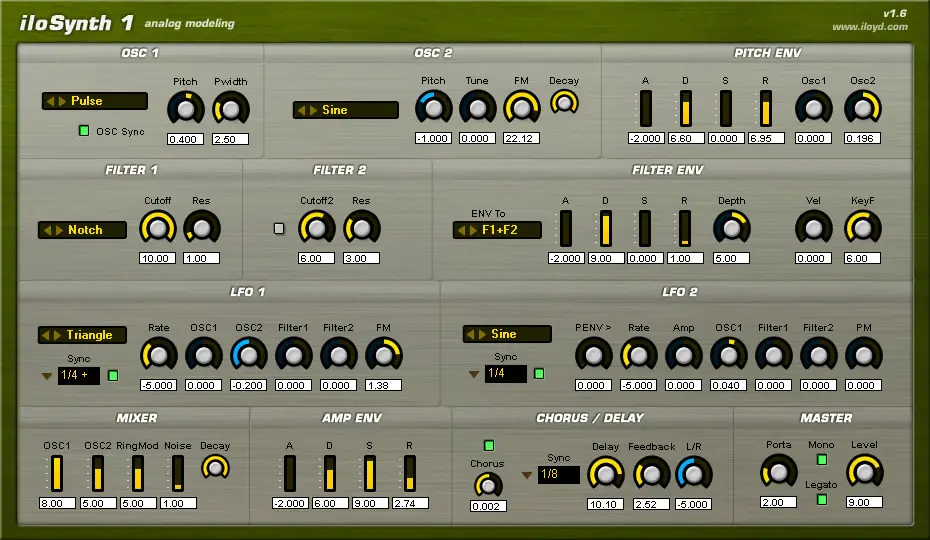Click the Filter 2 Res knob

point(362,228)
